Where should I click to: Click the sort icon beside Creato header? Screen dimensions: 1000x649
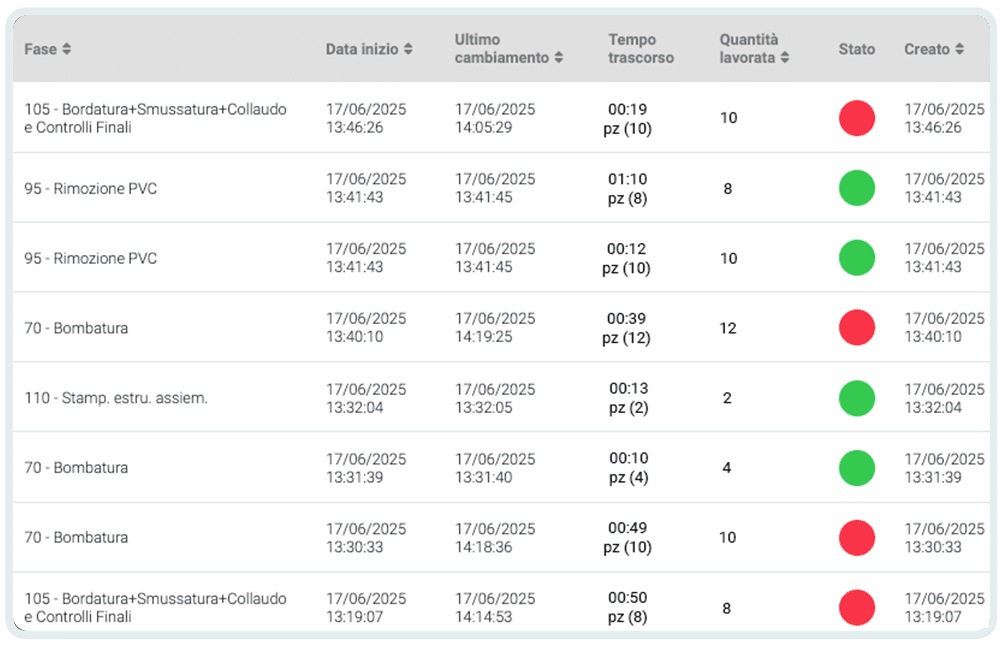959,49
